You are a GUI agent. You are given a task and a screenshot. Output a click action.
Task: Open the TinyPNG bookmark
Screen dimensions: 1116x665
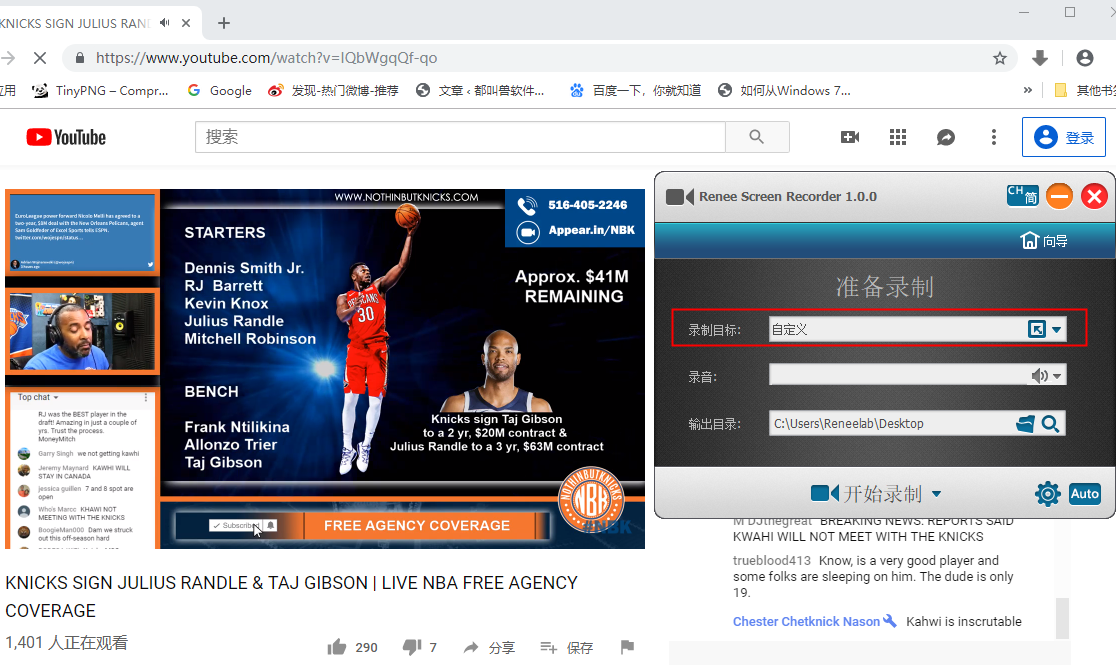pyautogui.click(x=100, y=90)
